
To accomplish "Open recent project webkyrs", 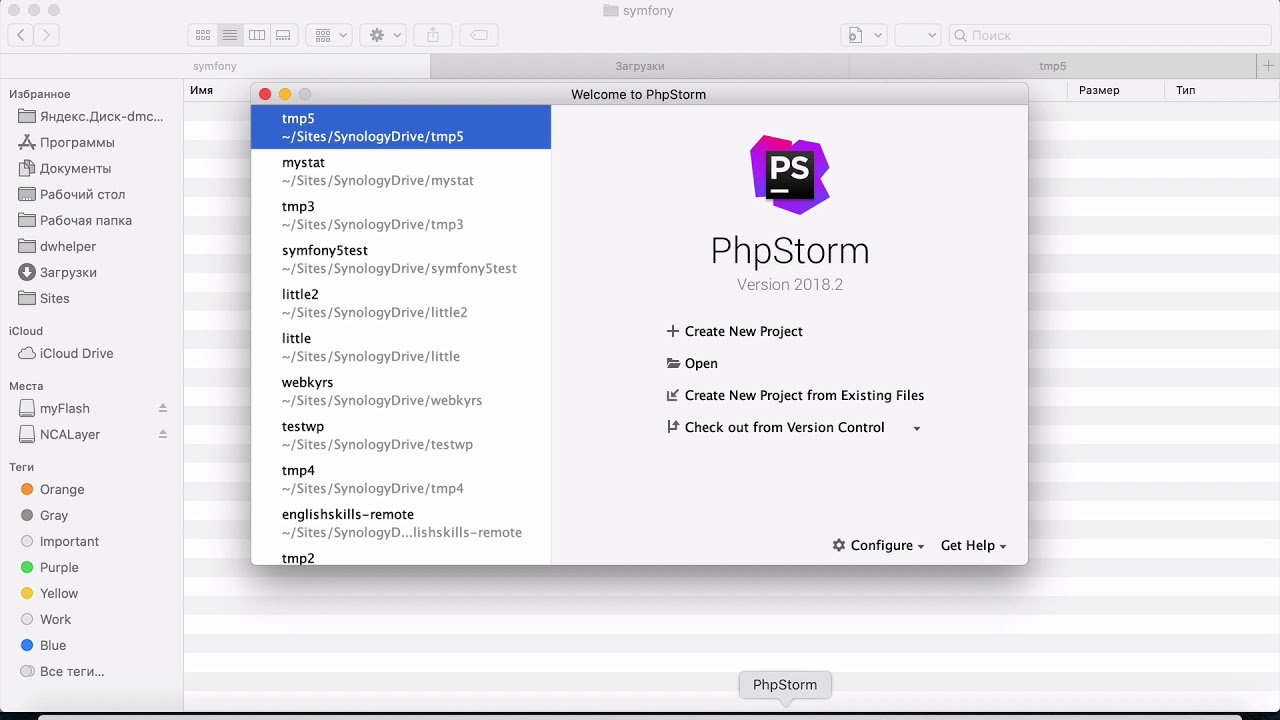I will pyautogui.click(x=401, y=391).
